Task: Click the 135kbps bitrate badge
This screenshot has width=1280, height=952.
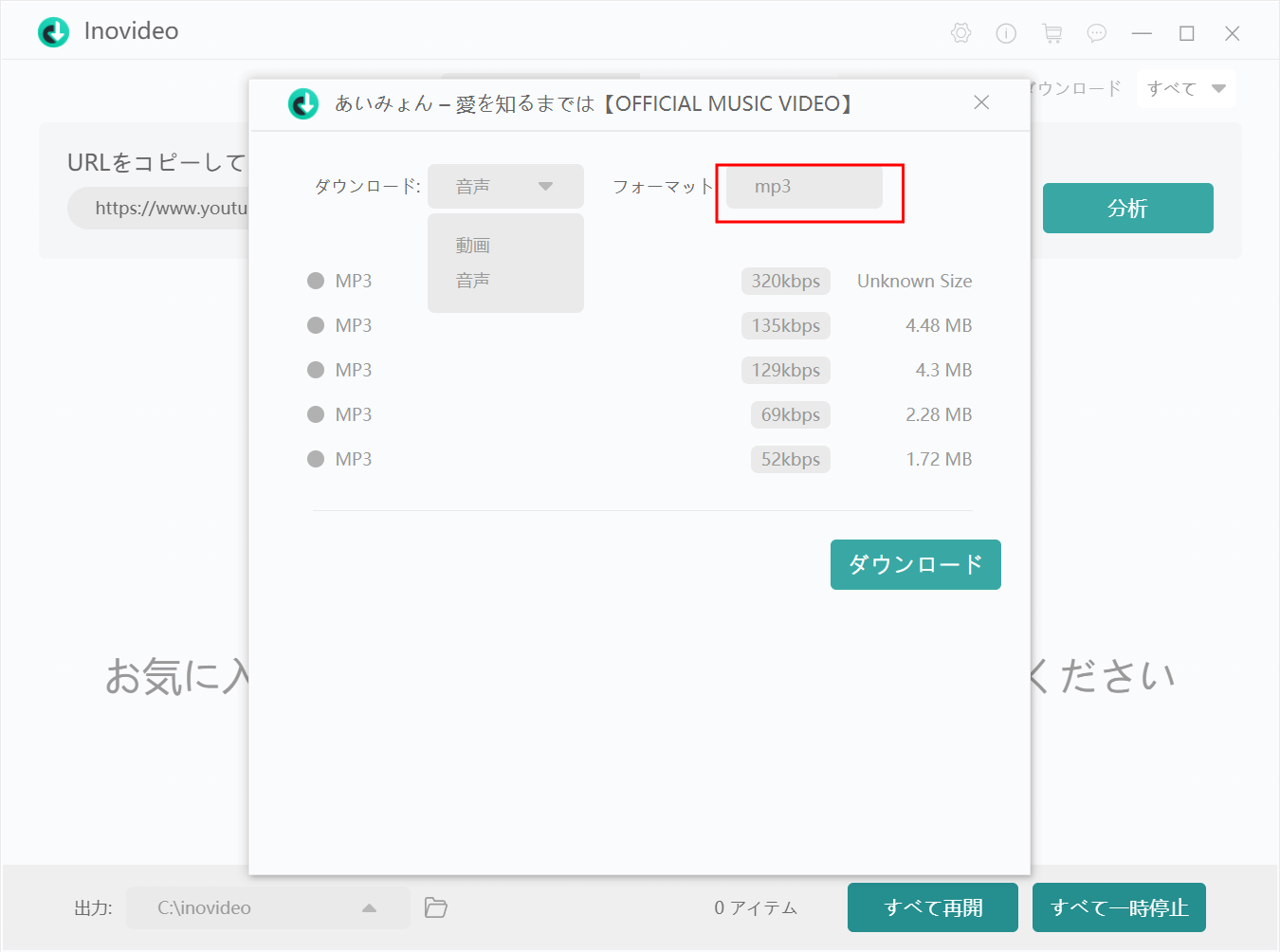Action: pos(786,325)
